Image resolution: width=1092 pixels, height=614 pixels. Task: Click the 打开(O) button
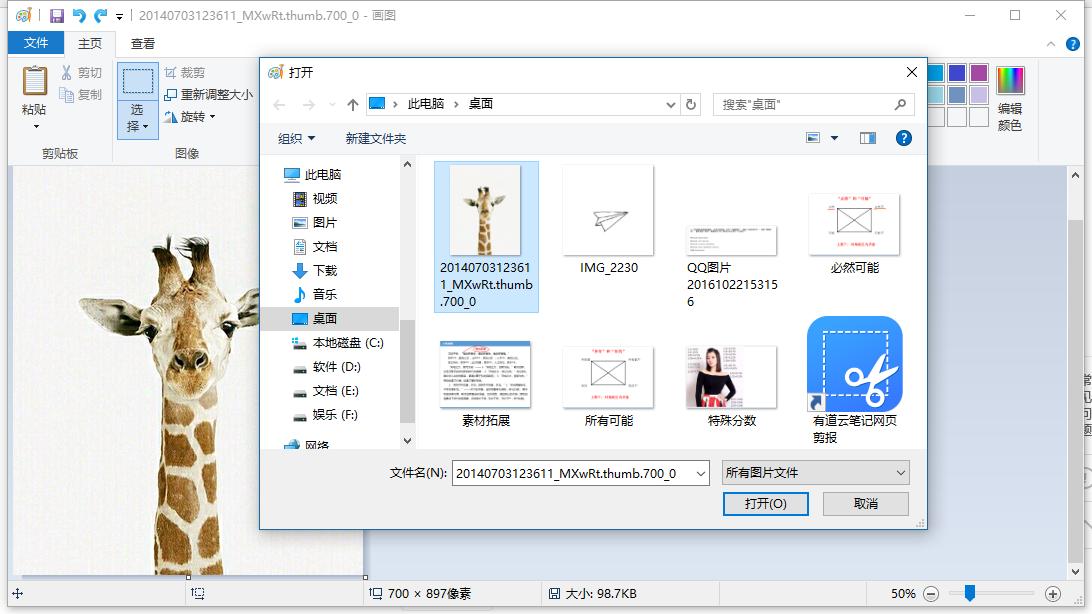click(x=765, y=504)
